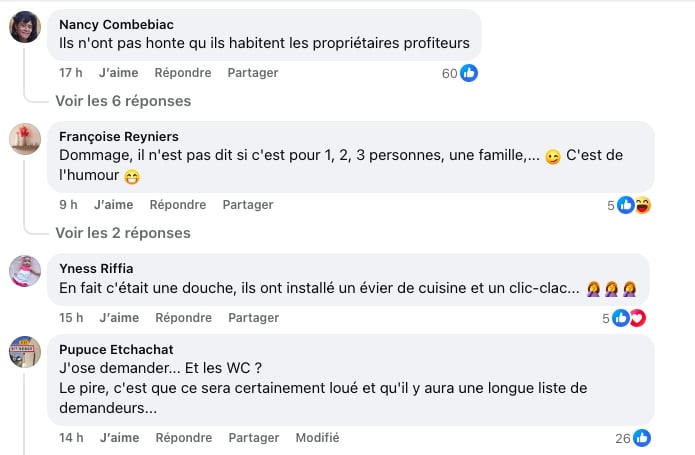Open the "Modifié" edit history link
The width and height of the screenshot is (695, 455).
point(317,438)
